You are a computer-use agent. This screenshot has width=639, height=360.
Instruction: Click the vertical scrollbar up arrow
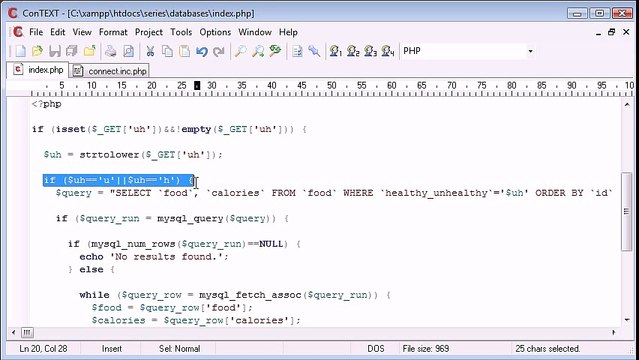pos(627,105)
